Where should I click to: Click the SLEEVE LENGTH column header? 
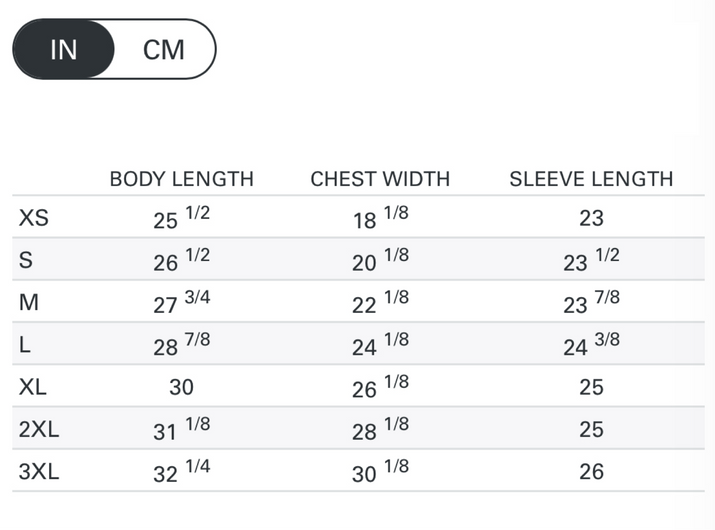[x=591, y=179]
